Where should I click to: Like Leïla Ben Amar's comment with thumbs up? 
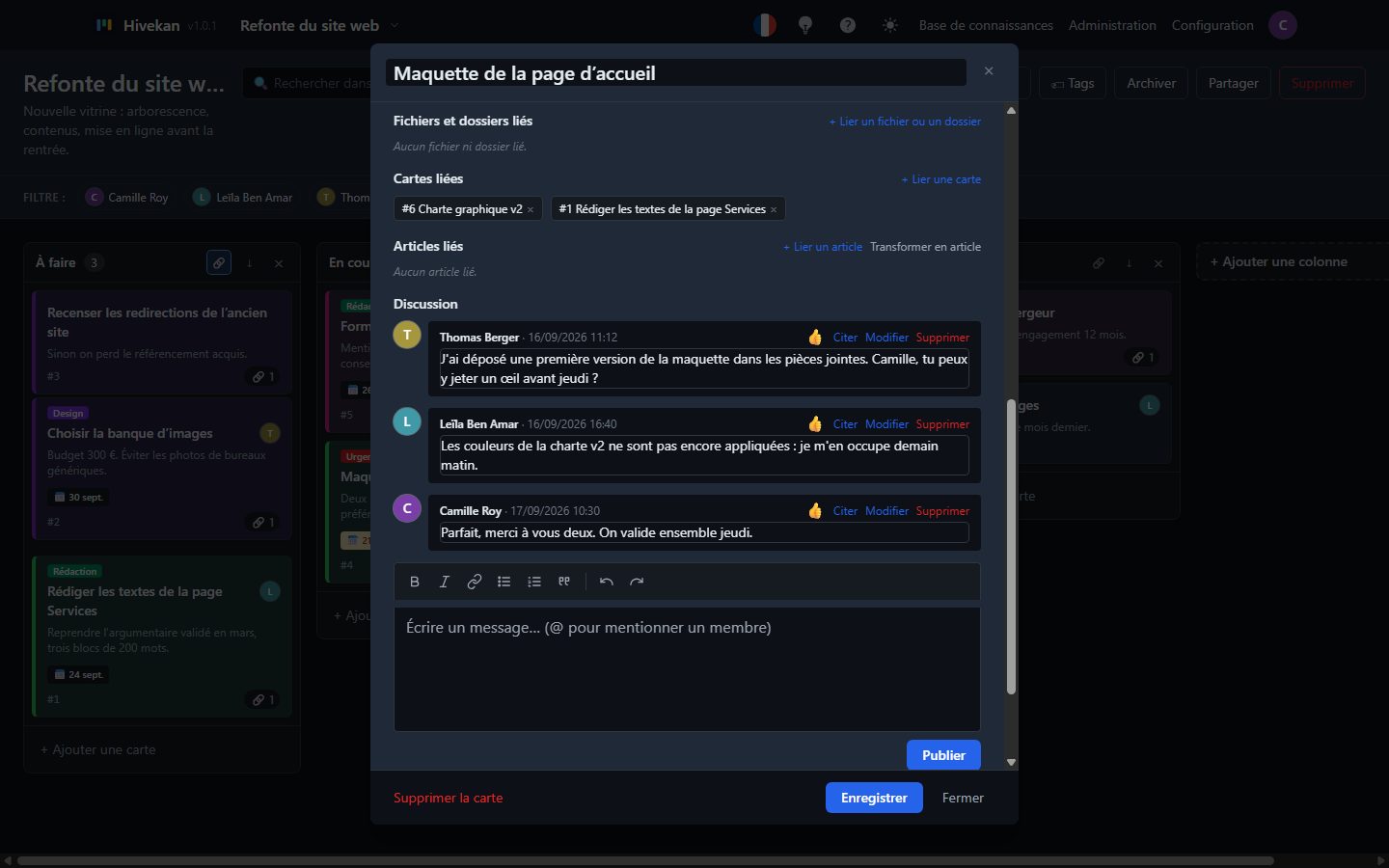pos(815,424)
